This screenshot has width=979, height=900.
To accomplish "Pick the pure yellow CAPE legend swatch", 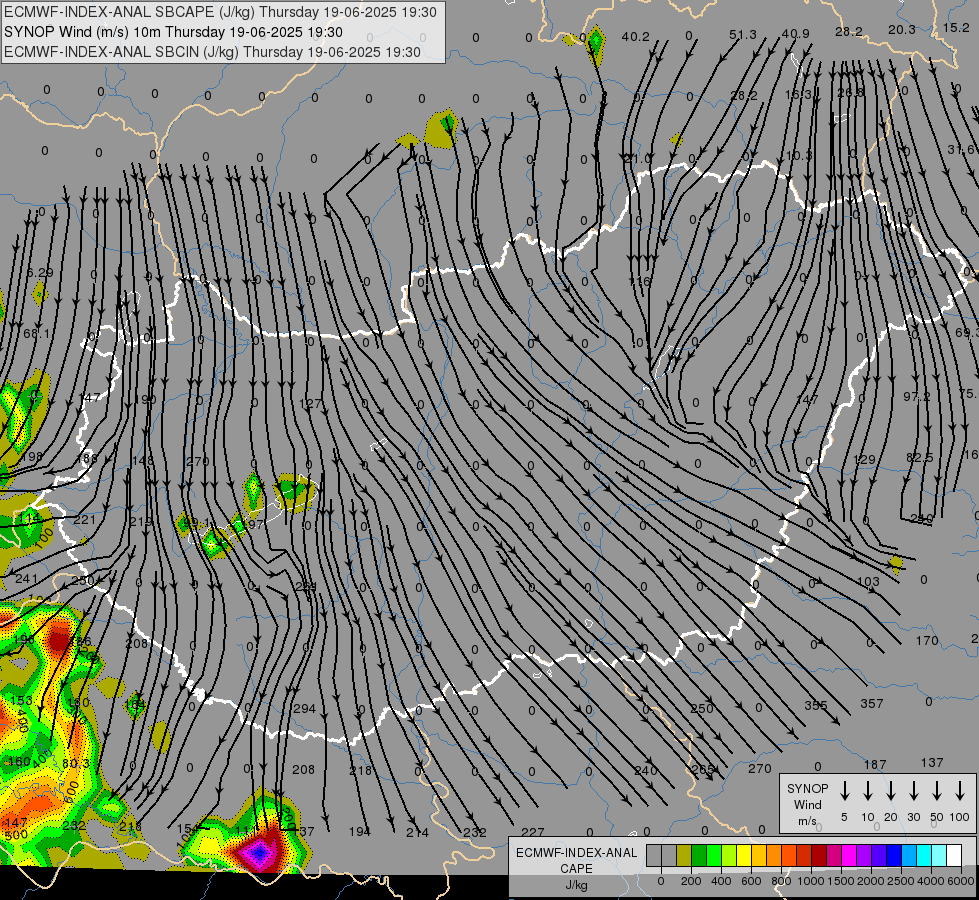I will [744, 855].
